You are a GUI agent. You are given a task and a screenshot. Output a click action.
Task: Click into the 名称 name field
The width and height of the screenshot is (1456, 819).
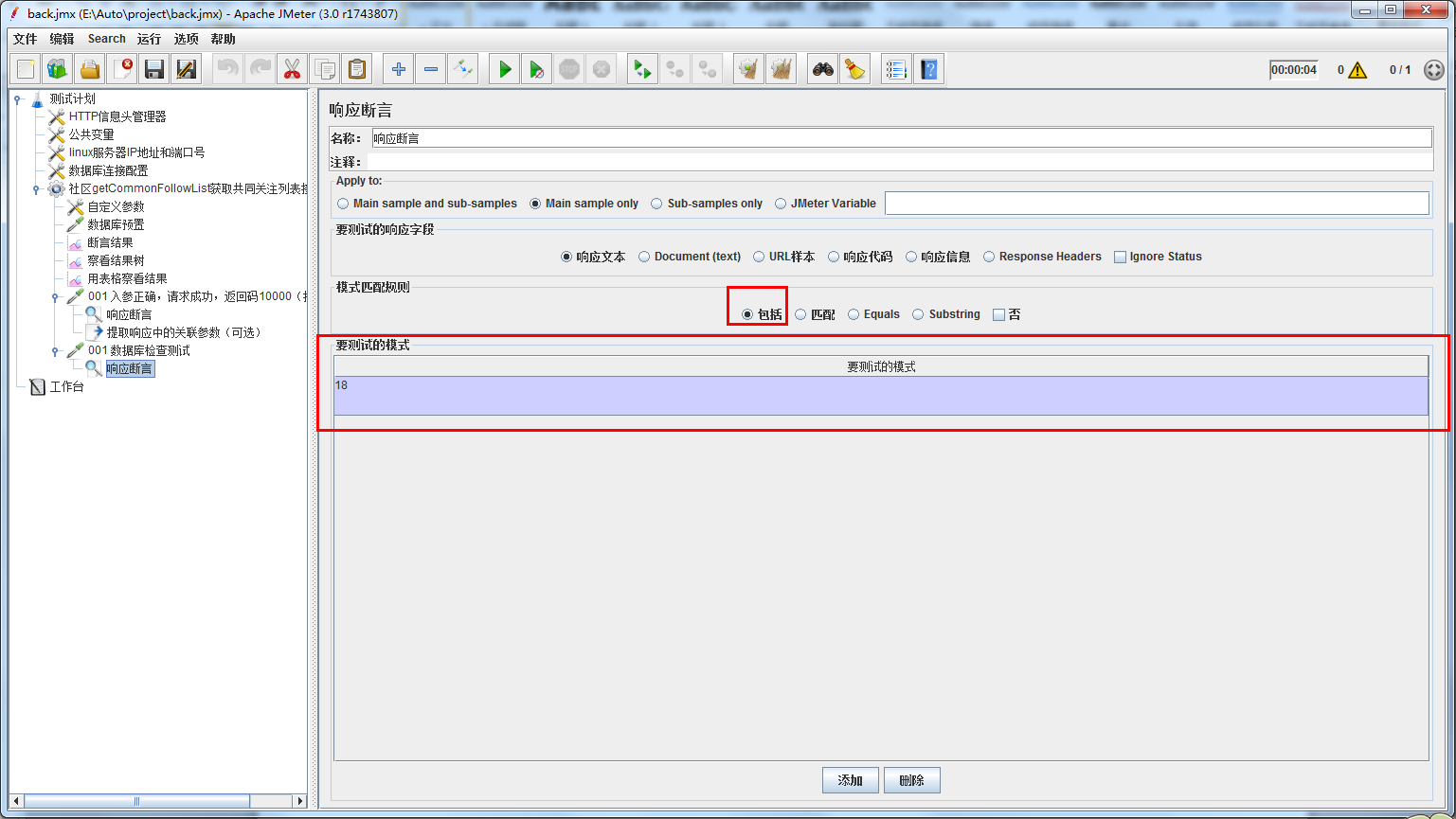click(x=902, y=138)
